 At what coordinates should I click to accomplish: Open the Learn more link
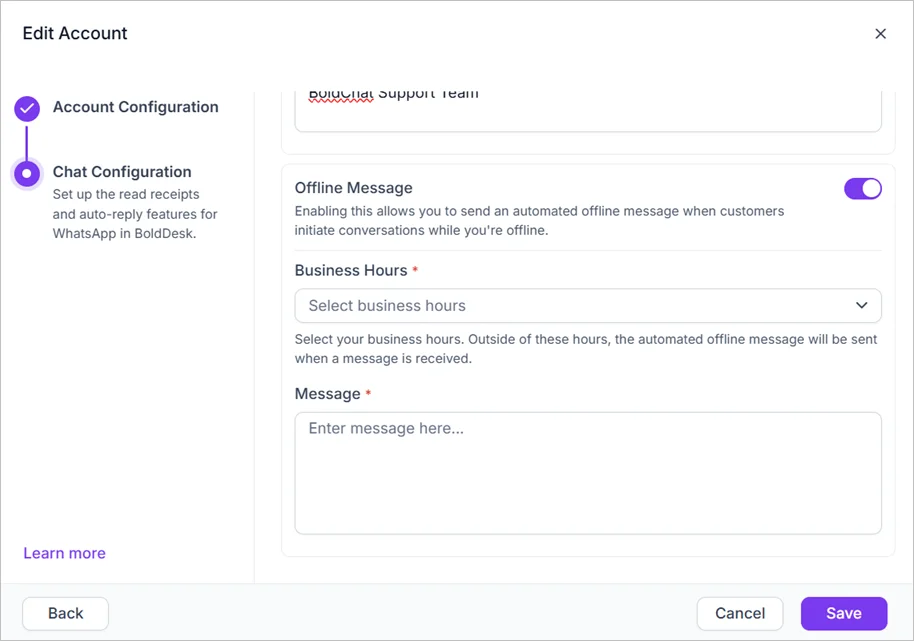pos(64,553)
